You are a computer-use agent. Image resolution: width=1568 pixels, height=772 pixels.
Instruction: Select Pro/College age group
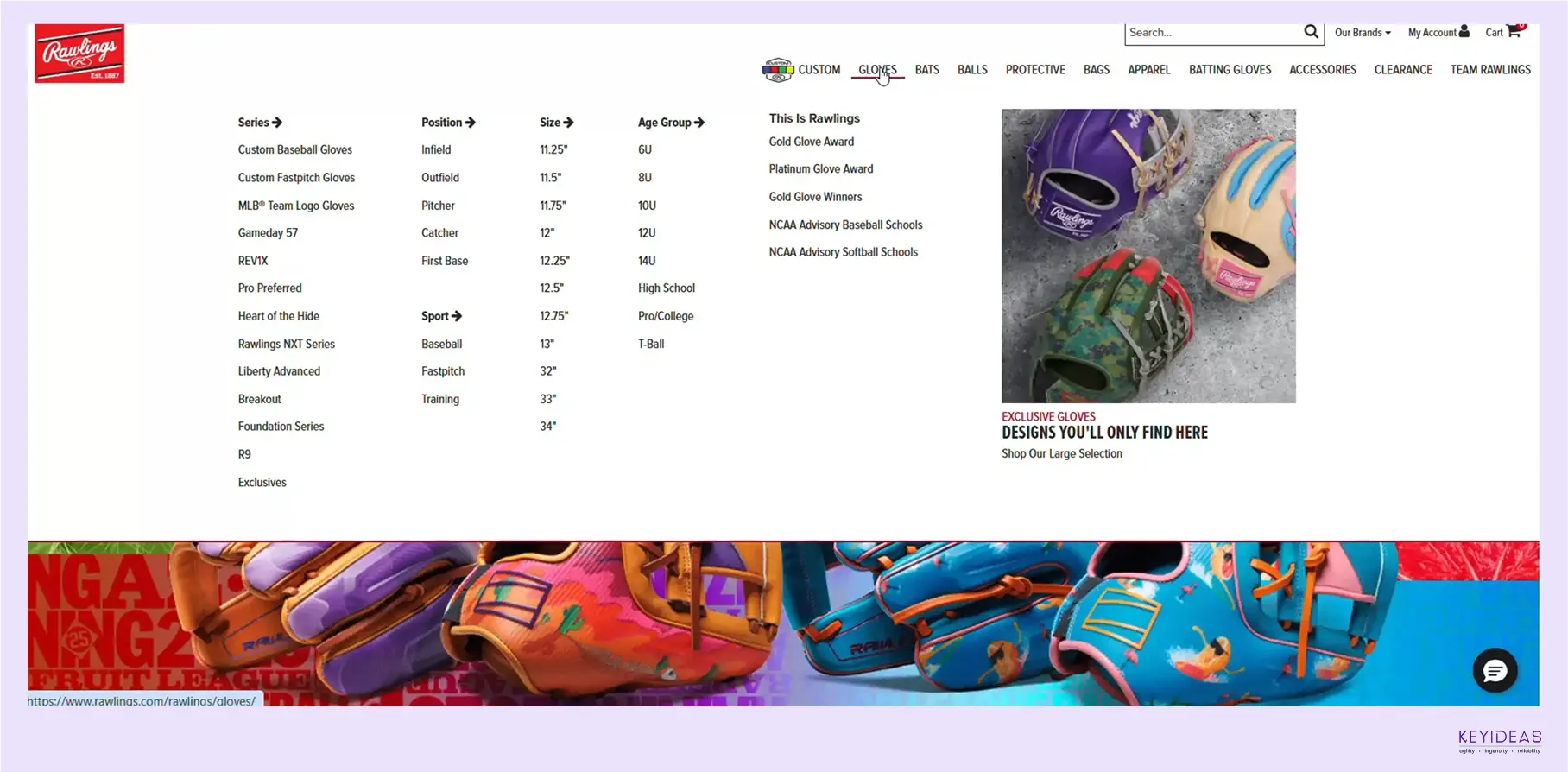click(666, 316)
